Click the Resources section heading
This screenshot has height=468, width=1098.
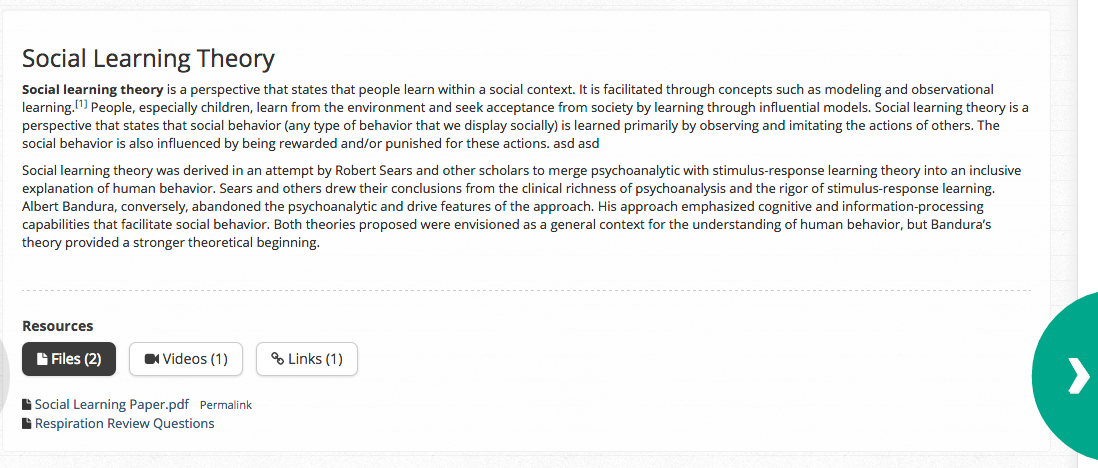(57, 326)
